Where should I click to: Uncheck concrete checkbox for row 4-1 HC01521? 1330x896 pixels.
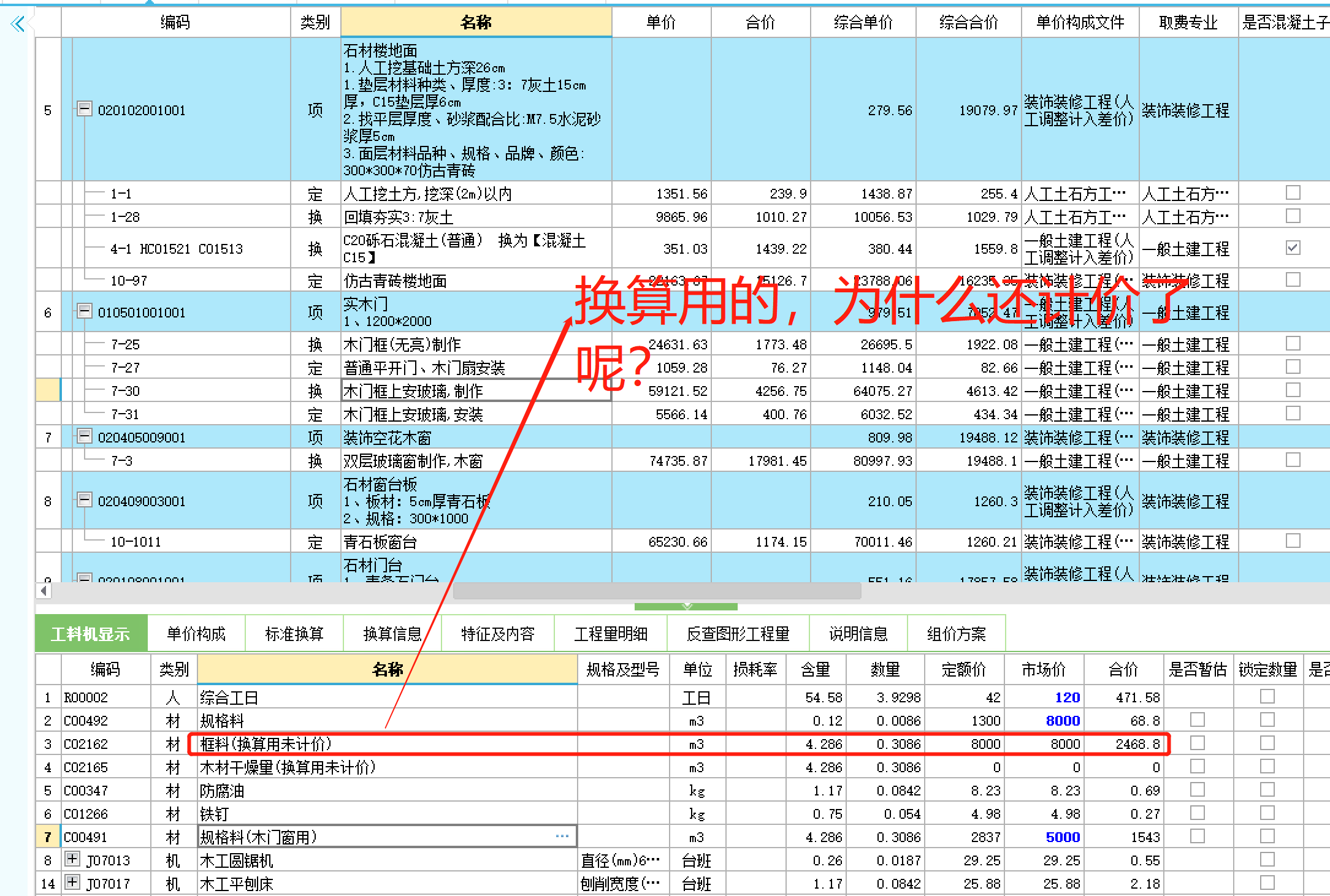tap(1293, 248)
